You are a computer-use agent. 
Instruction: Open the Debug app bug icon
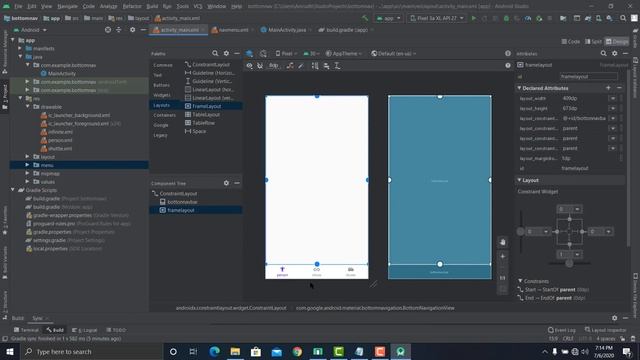[506, 18]
